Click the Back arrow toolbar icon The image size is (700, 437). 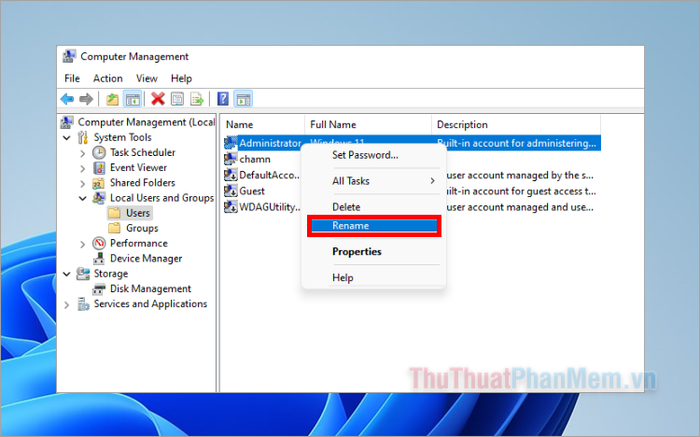click(67, 98)
